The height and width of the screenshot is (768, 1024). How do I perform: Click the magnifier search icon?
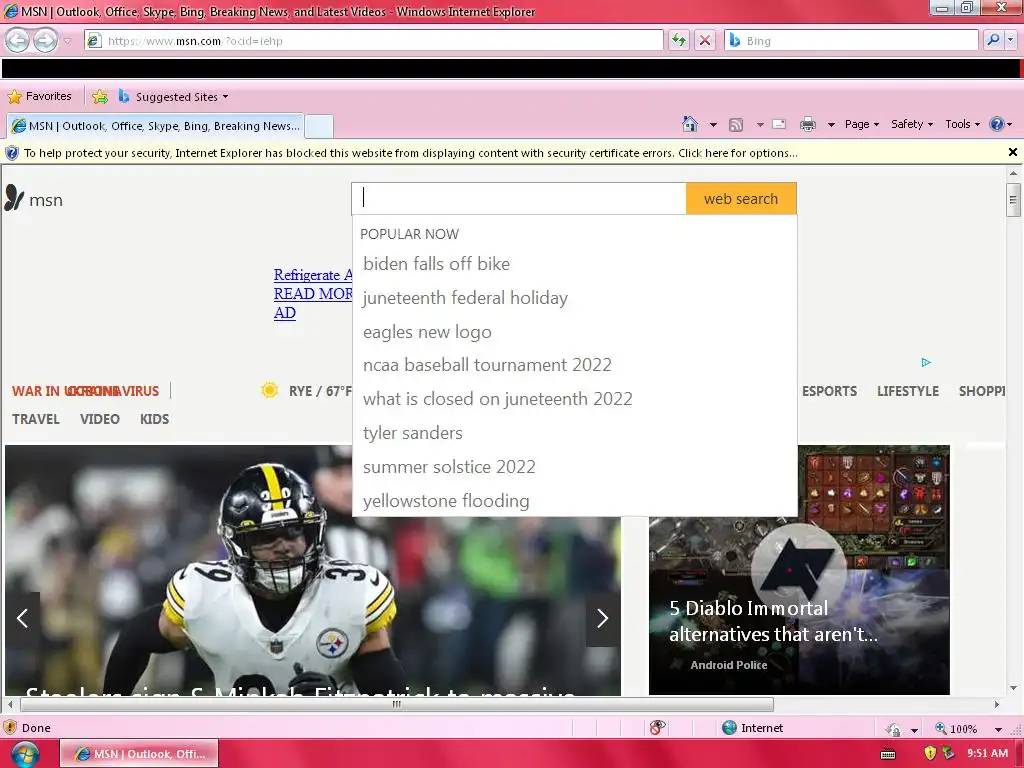tap(993, 40)
